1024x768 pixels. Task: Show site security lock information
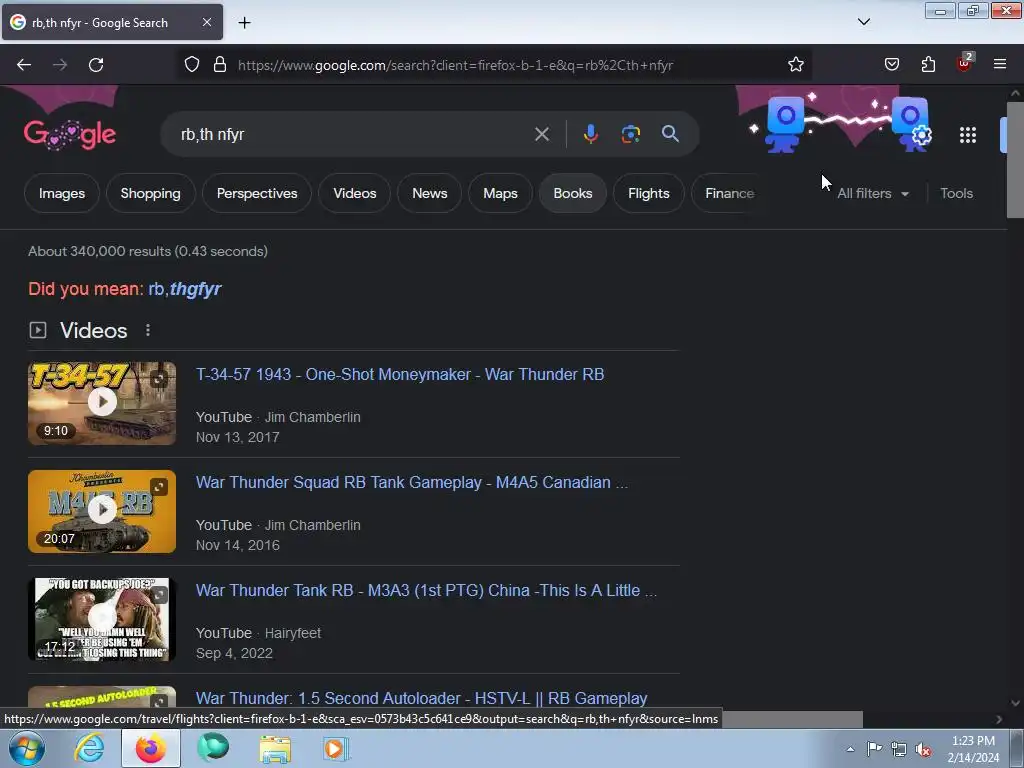(x=220, y=64)
